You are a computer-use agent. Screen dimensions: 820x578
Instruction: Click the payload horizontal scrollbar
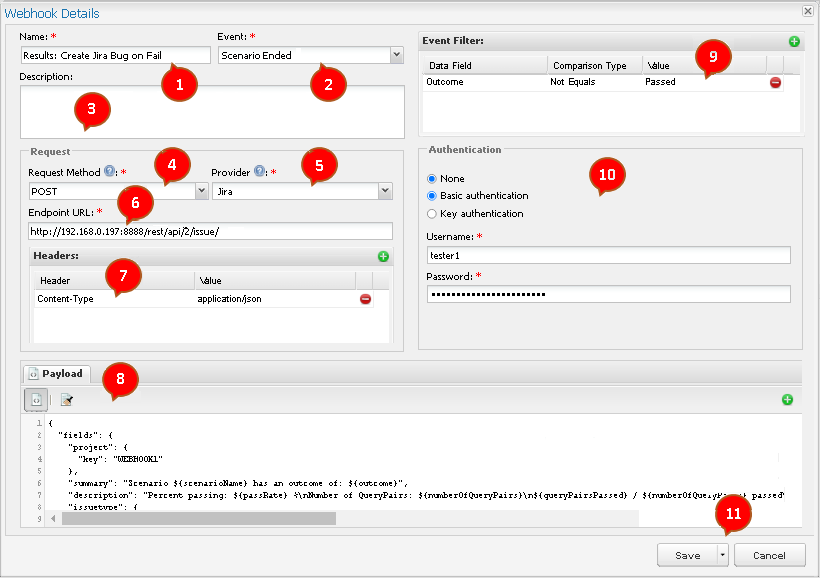point(200,518)
